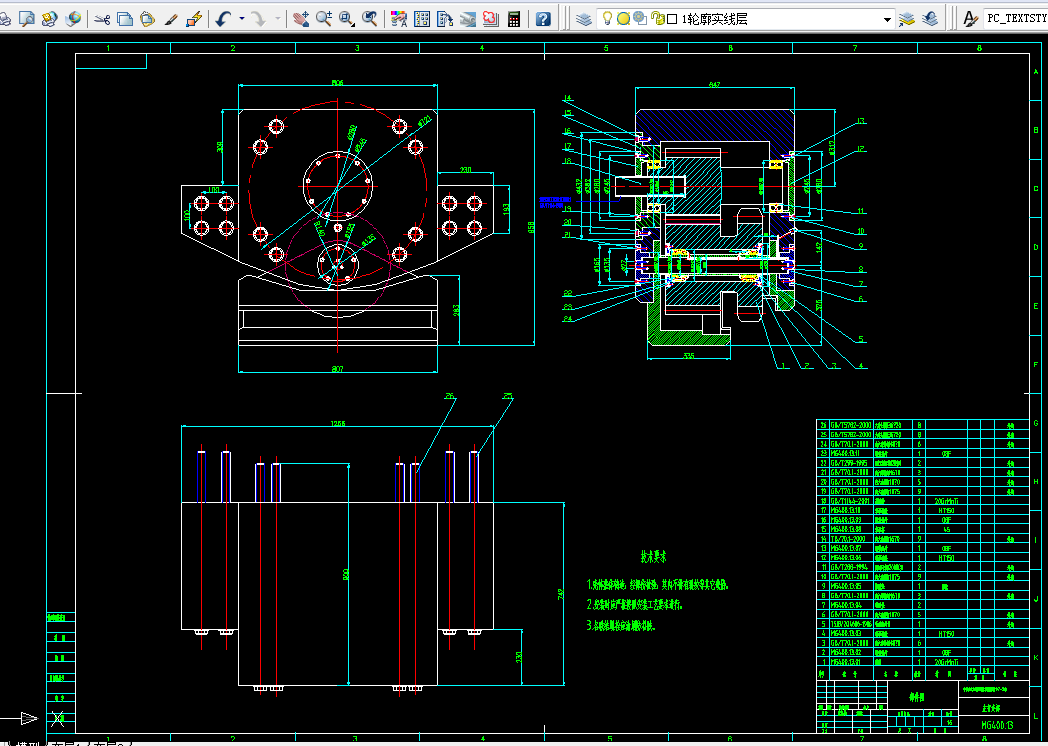The width and height of the screenshot is (1048, 746).
Task: Expand the layer list dropdown arrow
Action: click(886, 19)
